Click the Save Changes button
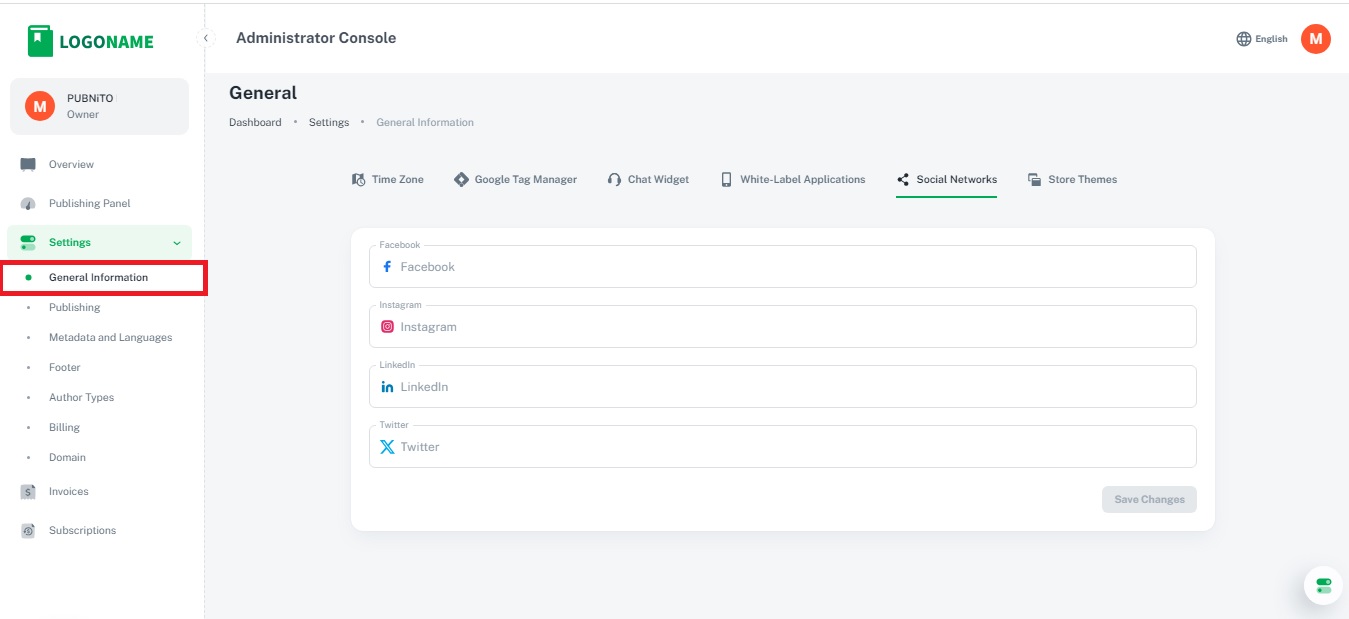The width and height of the screenshot is (1349, 619). 1148,499
